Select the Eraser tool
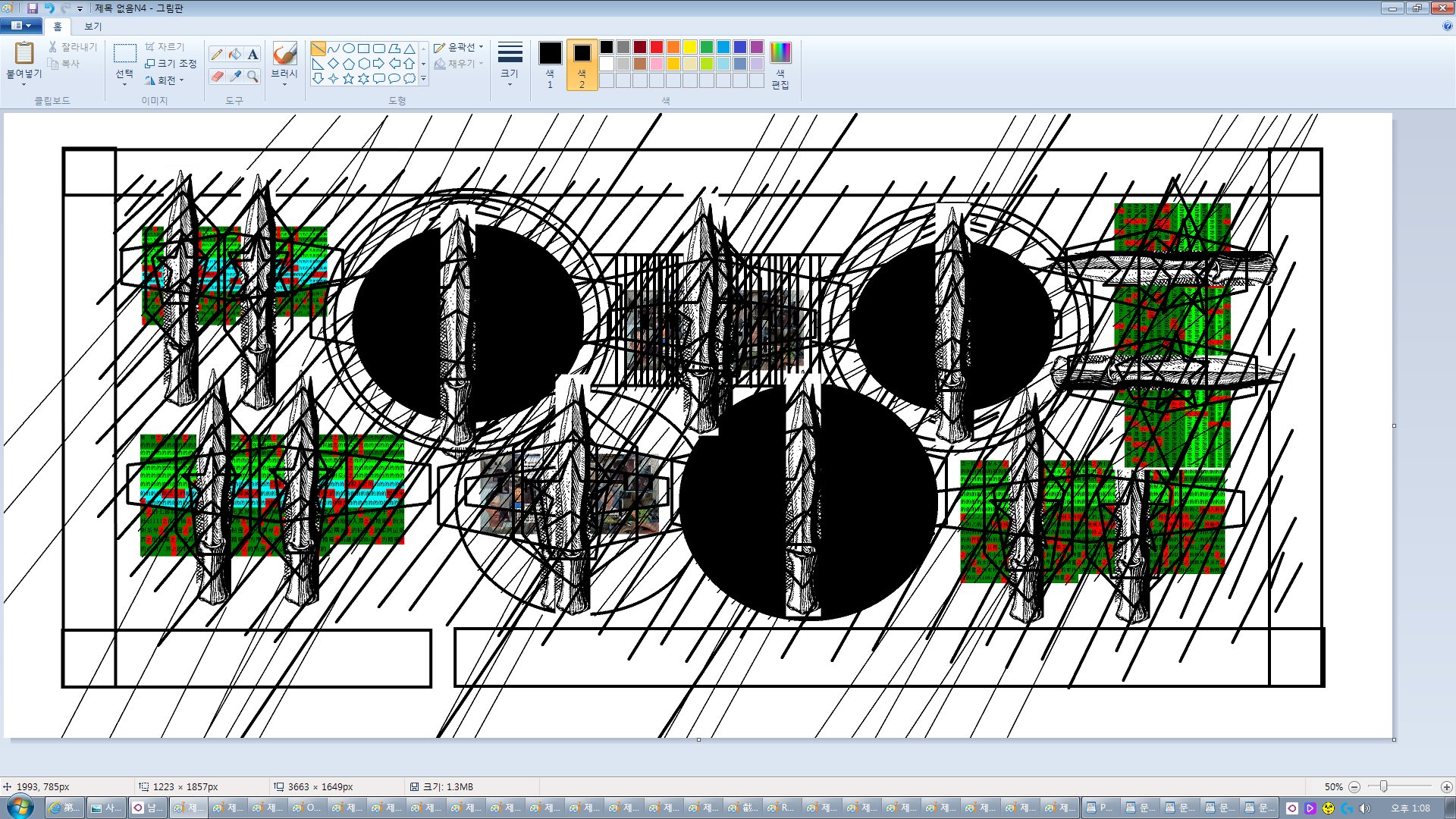The height and width of the screenshot is (819, 1456). 217,76
